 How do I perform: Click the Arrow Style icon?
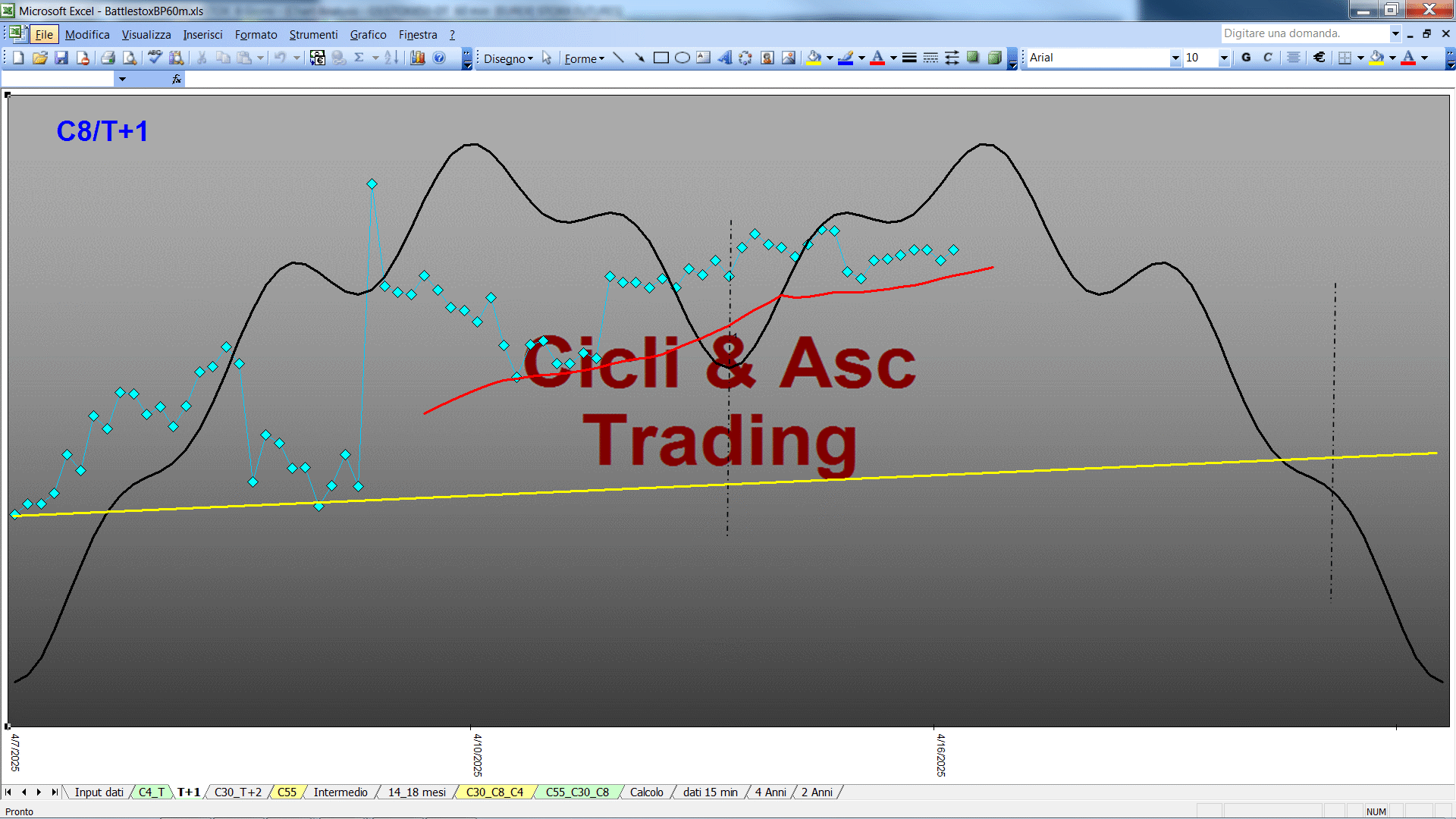[952, 58]
